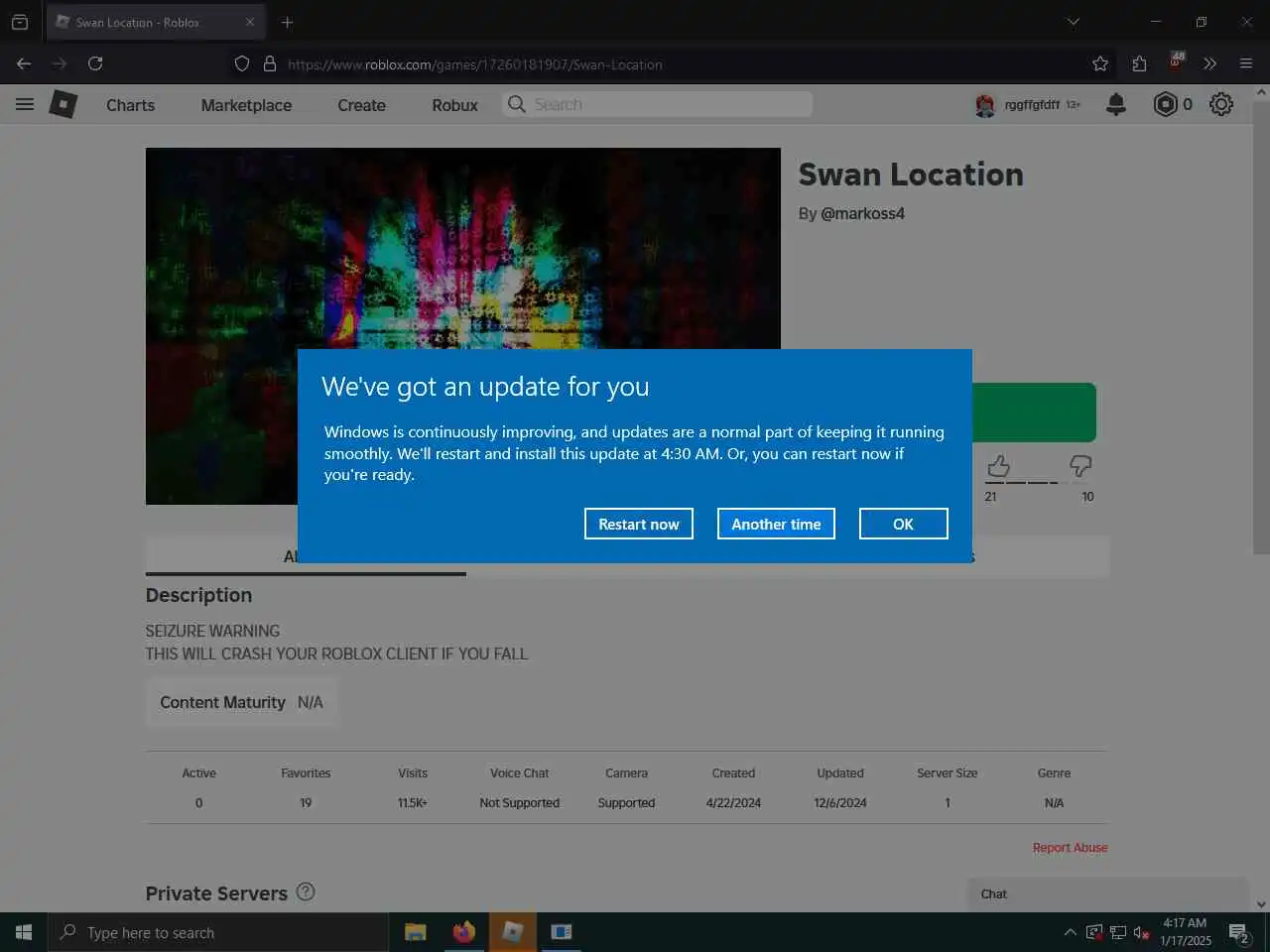Open the Charts page
The width and height of the screenshot is (1270, 952).
(130, 105)
